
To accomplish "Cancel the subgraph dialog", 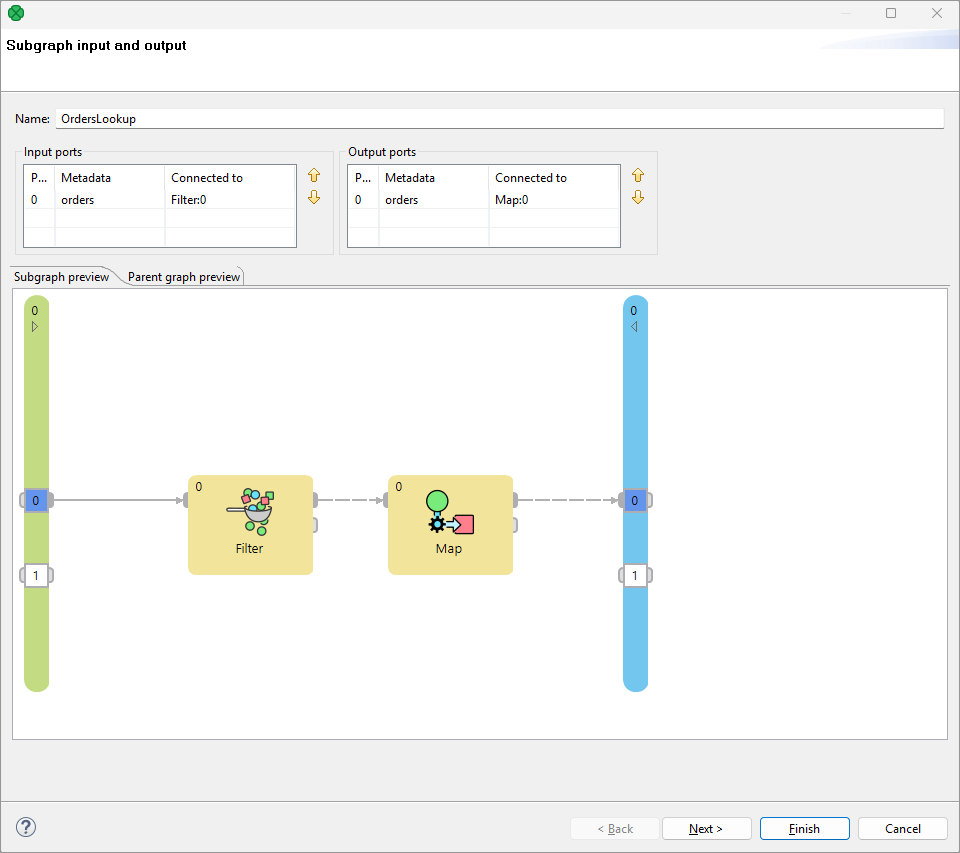I will point(903,829).
